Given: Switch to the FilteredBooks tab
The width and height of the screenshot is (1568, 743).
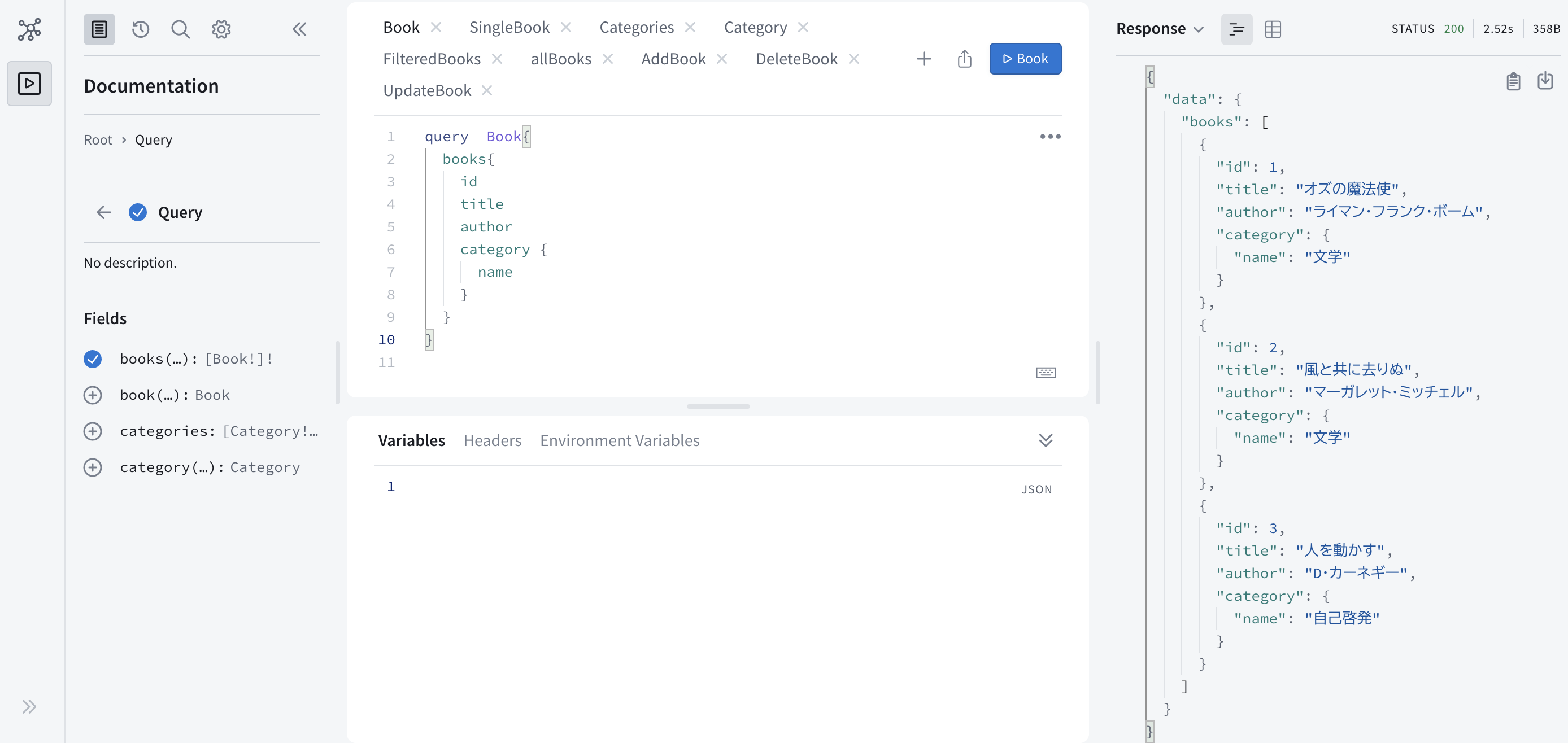Looking at the screenshot, I should click(432, 58).
